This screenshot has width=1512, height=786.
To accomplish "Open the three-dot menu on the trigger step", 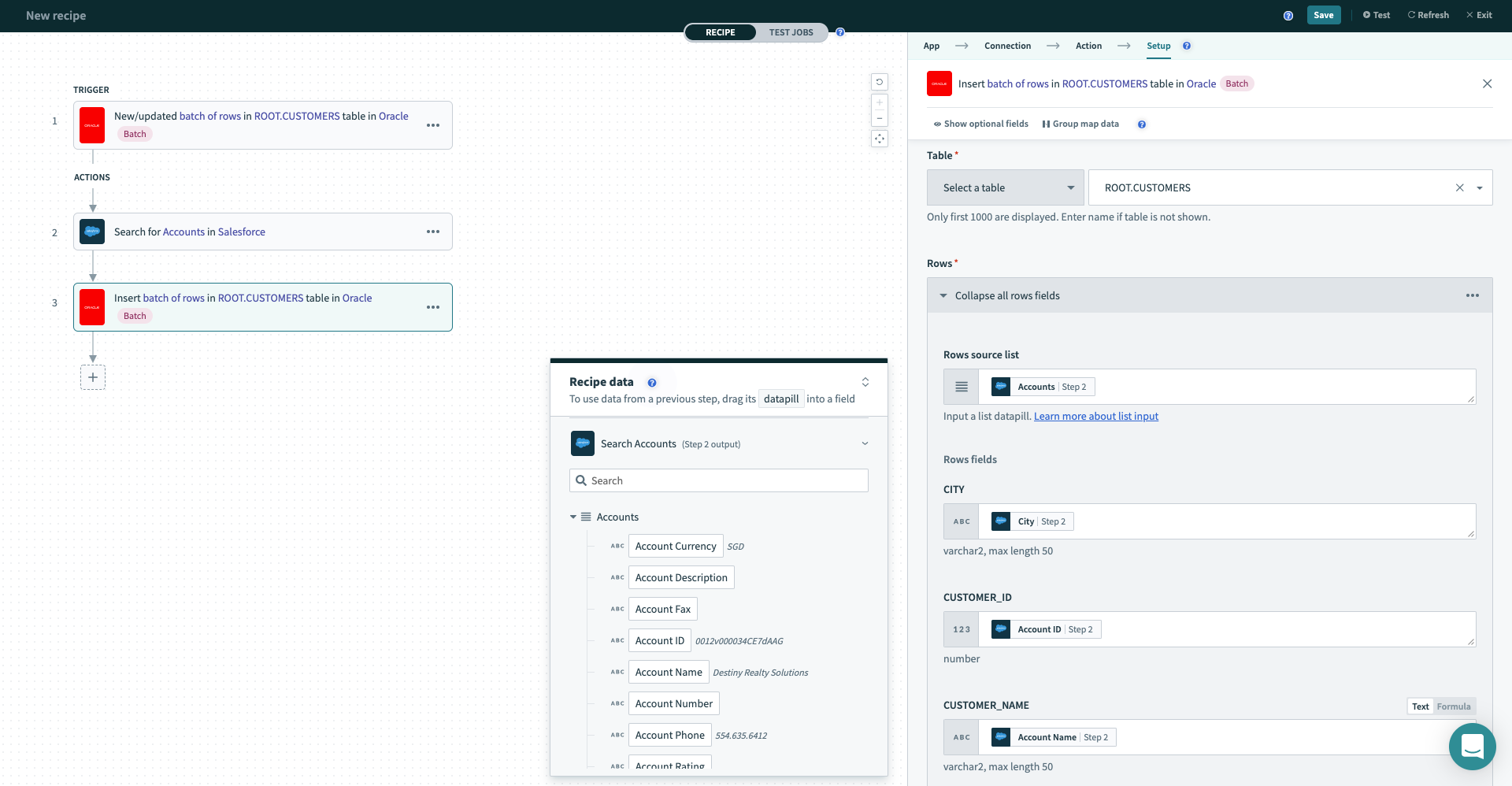I will [433, 125].
